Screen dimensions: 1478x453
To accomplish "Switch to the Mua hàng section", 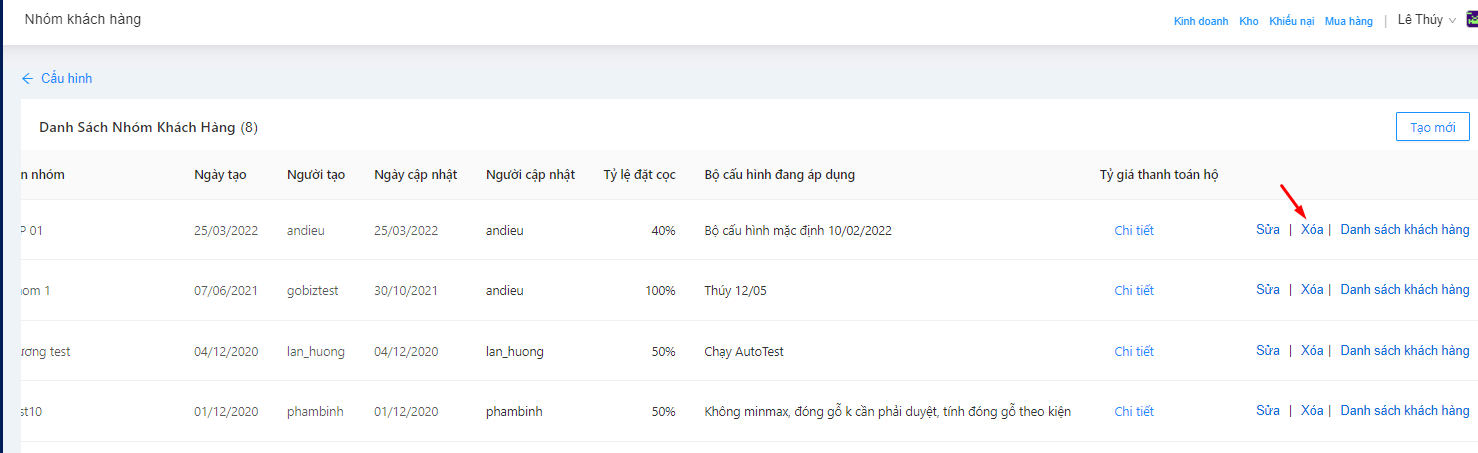I will [1348, 21].
